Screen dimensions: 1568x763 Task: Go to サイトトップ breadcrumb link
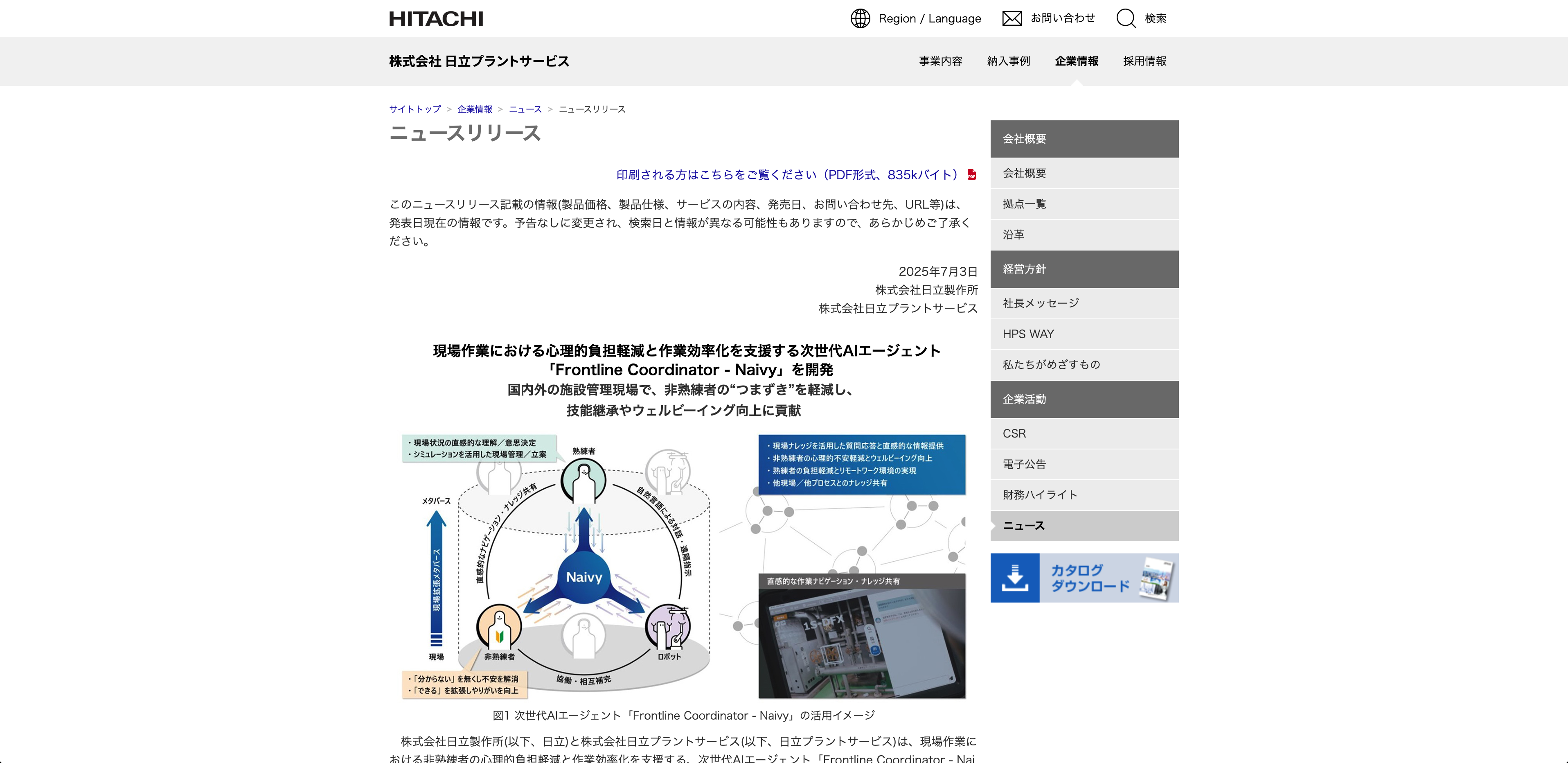coord(415,109)
